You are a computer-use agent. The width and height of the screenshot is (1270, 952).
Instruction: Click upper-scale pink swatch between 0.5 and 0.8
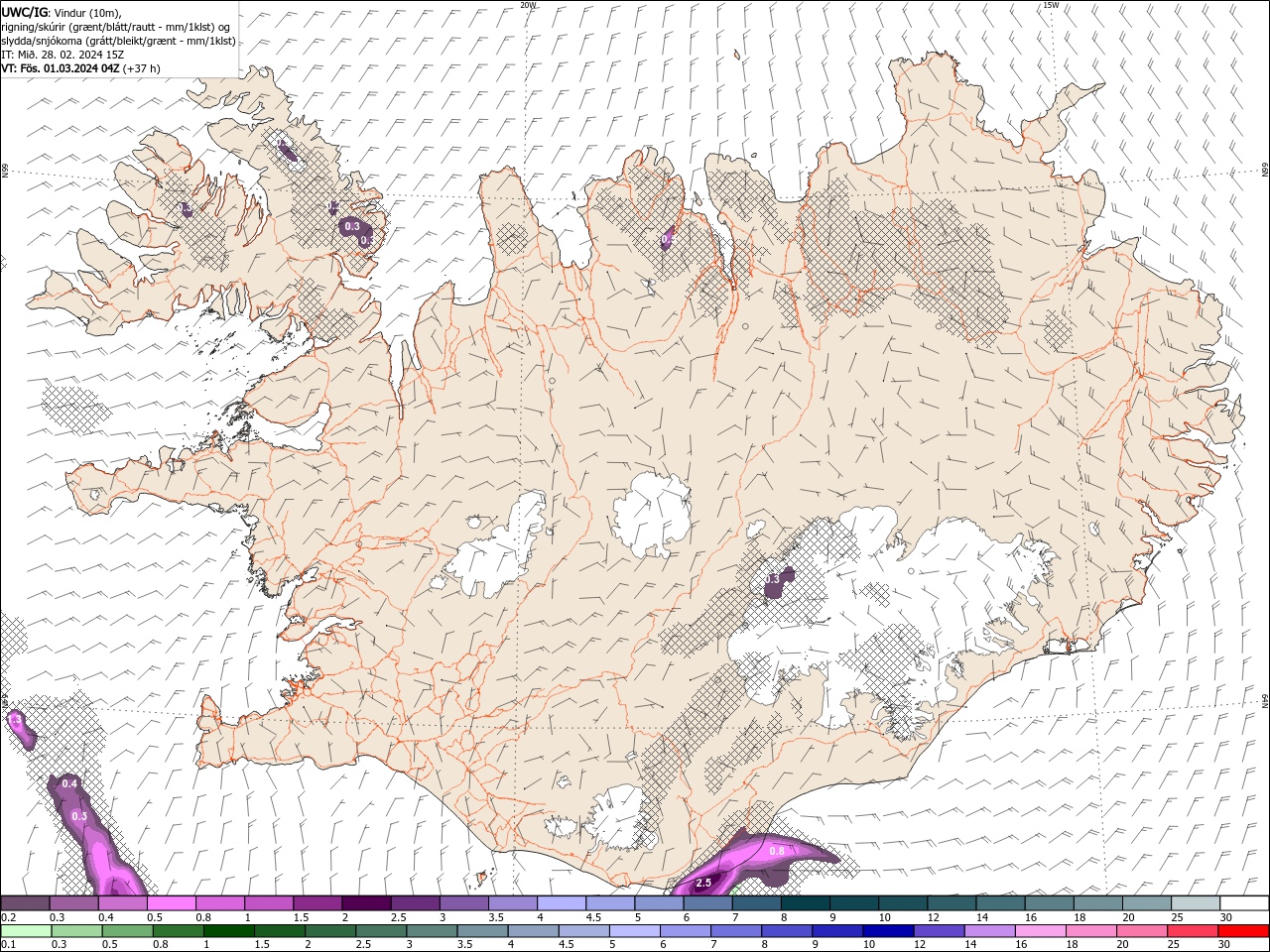172,903
